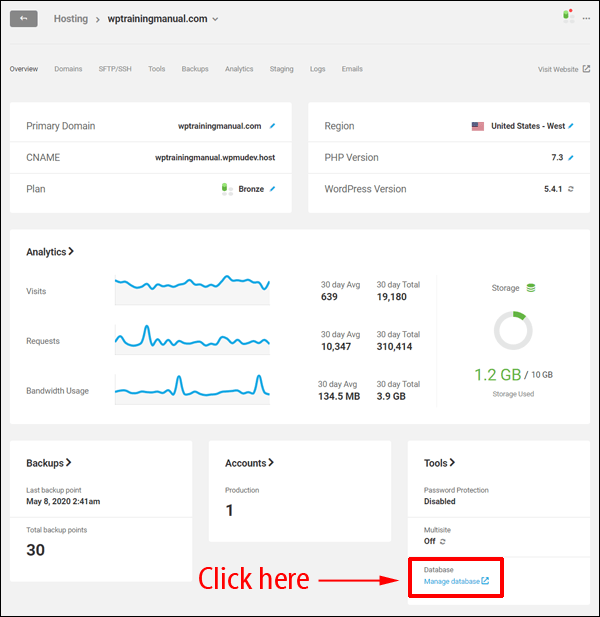This screenshot has height=617, width=600.
Task: Click the back arrow button
Action: pyautogui.click(x=24, y=18)
